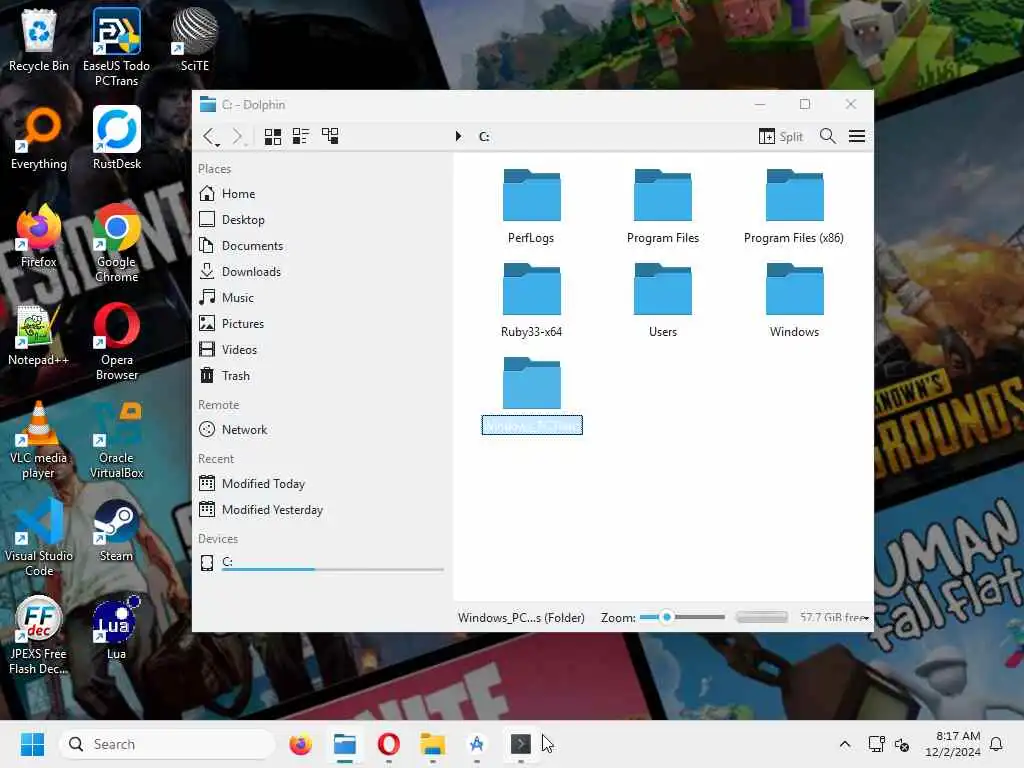Select the Windows folder icon

tap(794, 289)
